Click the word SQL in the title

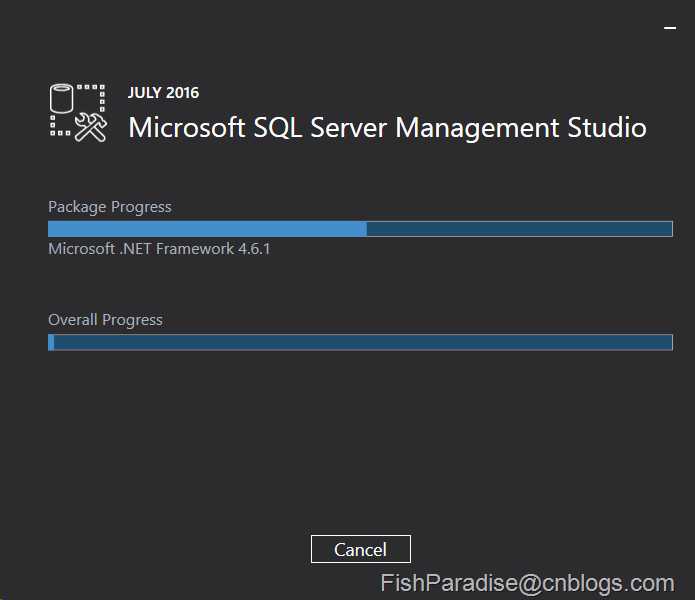click(277, 128)
